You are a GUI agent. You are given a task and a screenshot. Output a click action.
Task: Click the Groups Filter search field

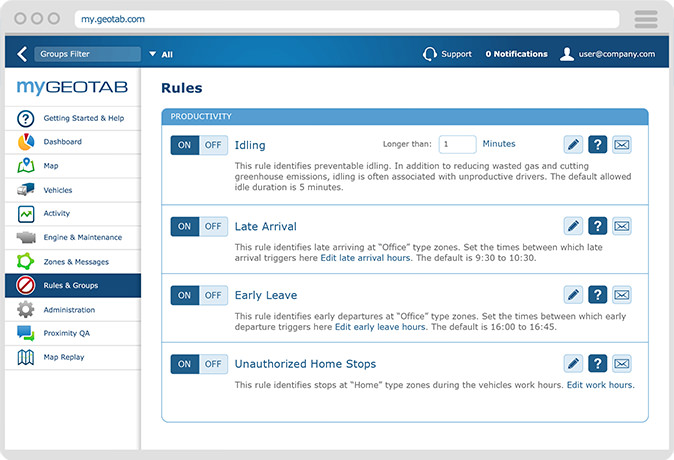click(87, 54)
